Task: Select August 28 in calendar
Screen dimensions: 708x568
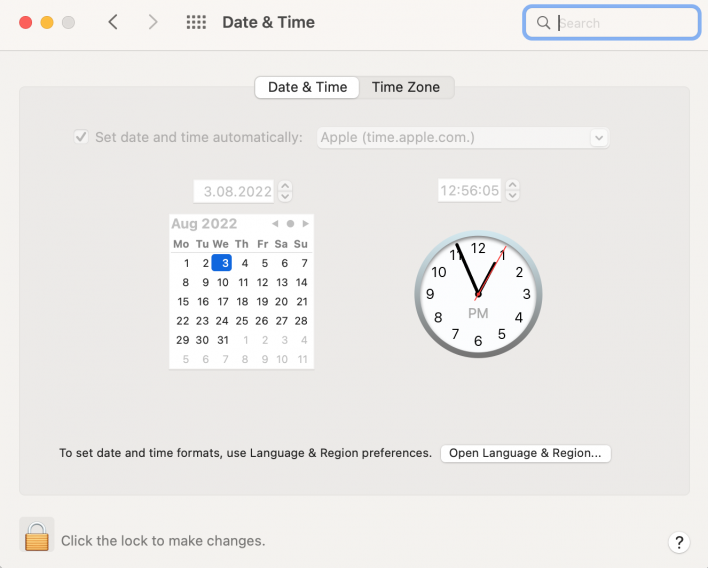Action: point(301,321)
